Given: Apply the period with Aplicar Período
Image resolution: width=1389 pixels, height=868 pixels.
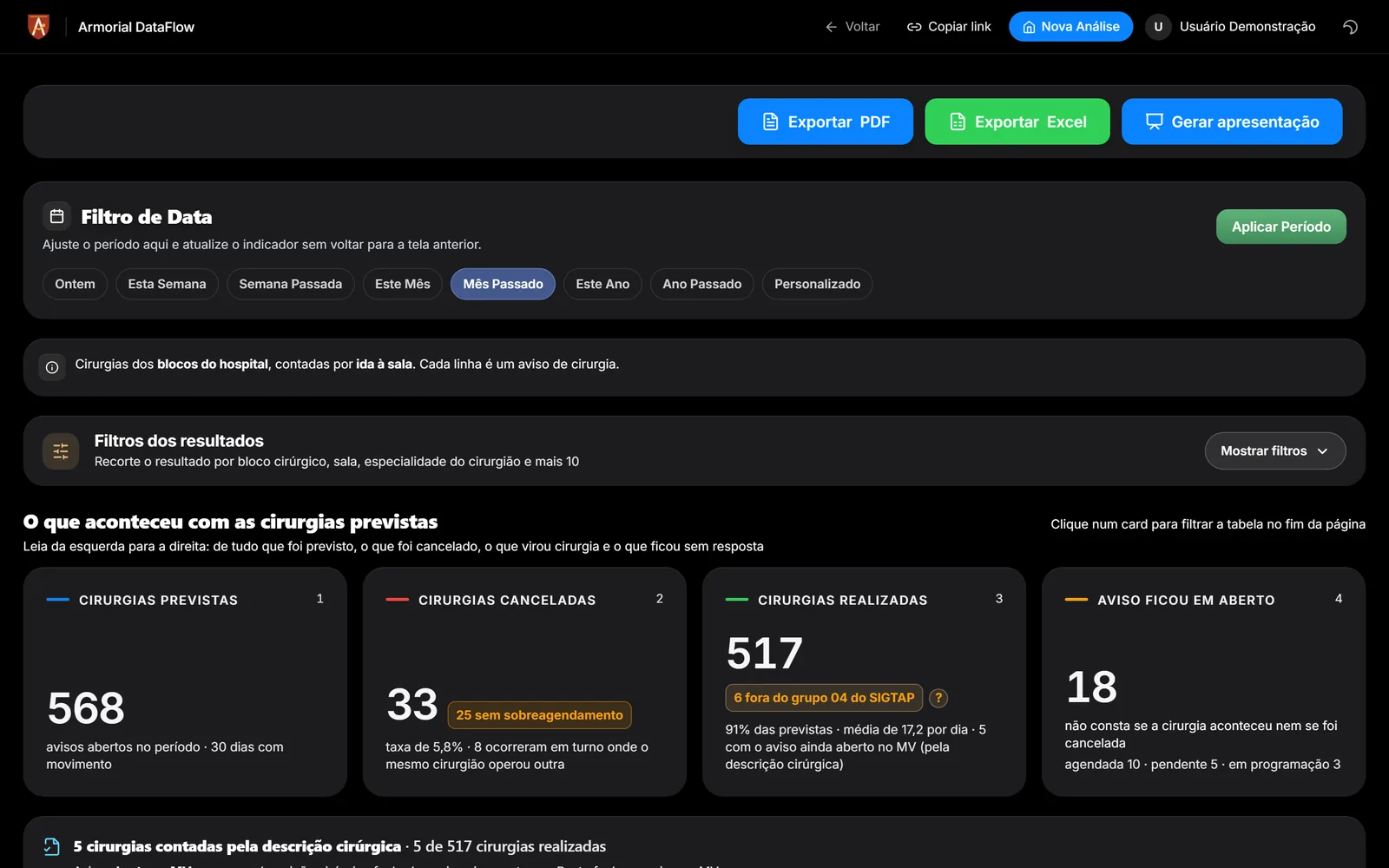Looking at the screenshot, I should coord(1281,227).
